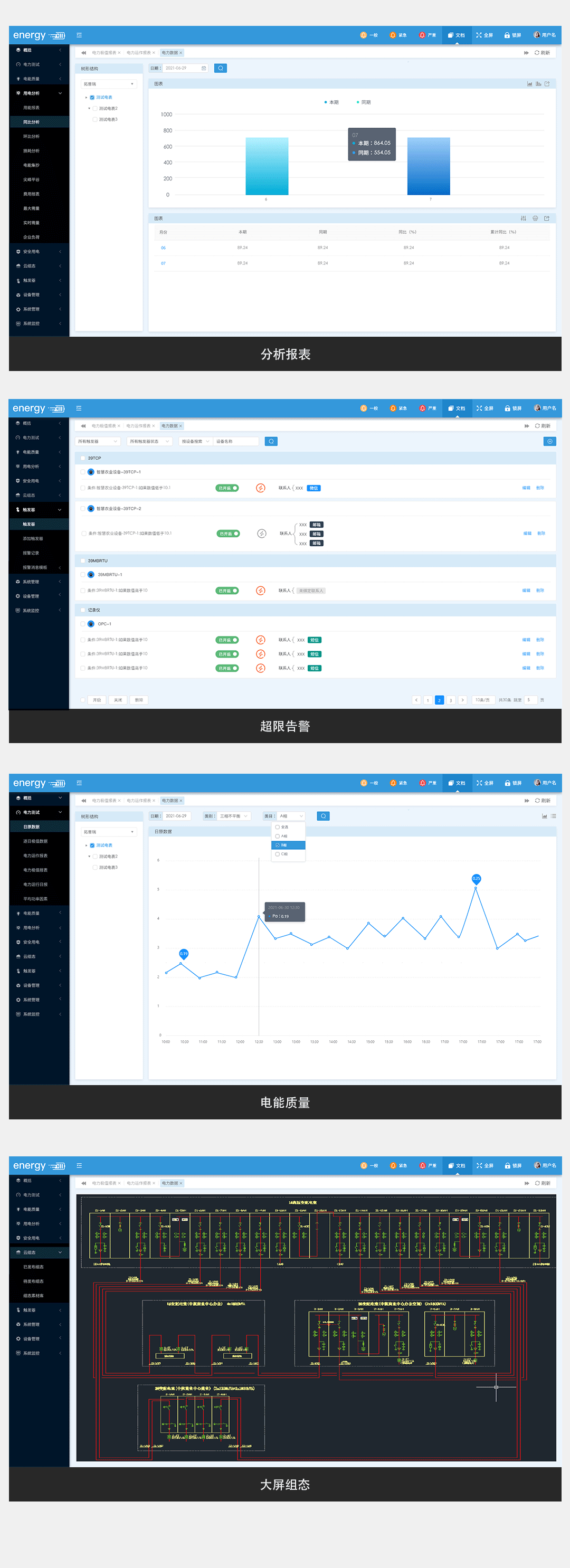Go to page 3 in the pagination

click(x=451, y=700)
